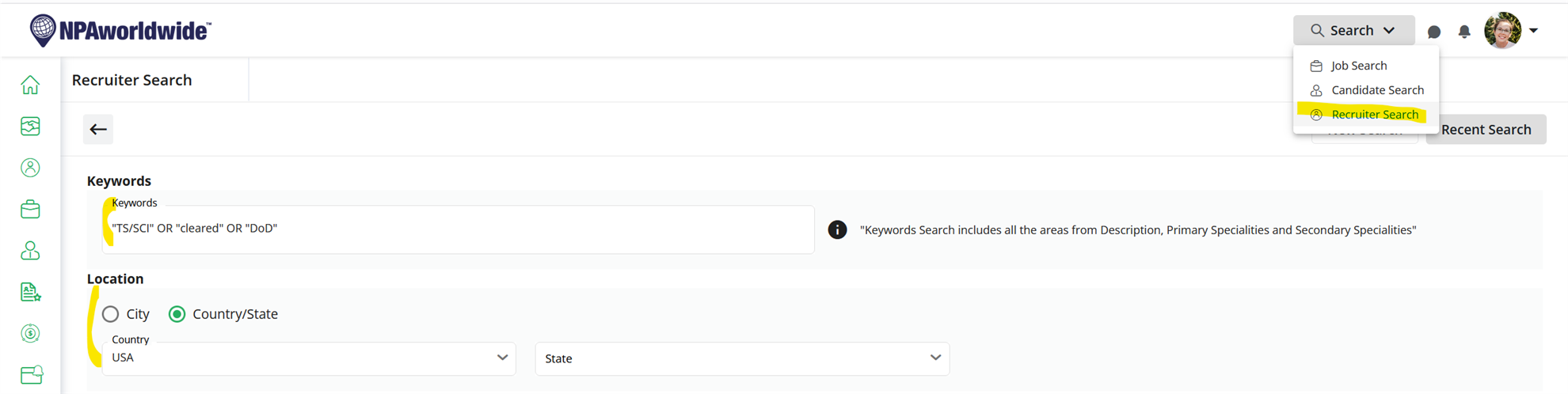Select the Country/State radio button

click(x=177, y=314)
